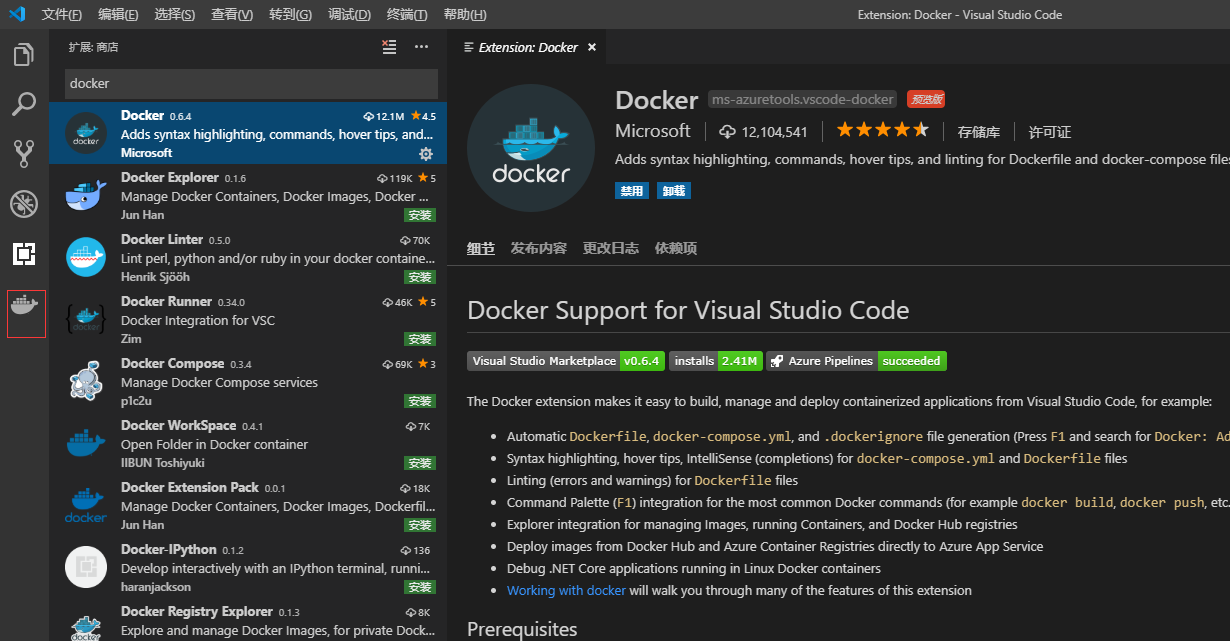Open the 文件(F) menu
Viewport: 1230px width, 641px height.
tap(62, 14)
